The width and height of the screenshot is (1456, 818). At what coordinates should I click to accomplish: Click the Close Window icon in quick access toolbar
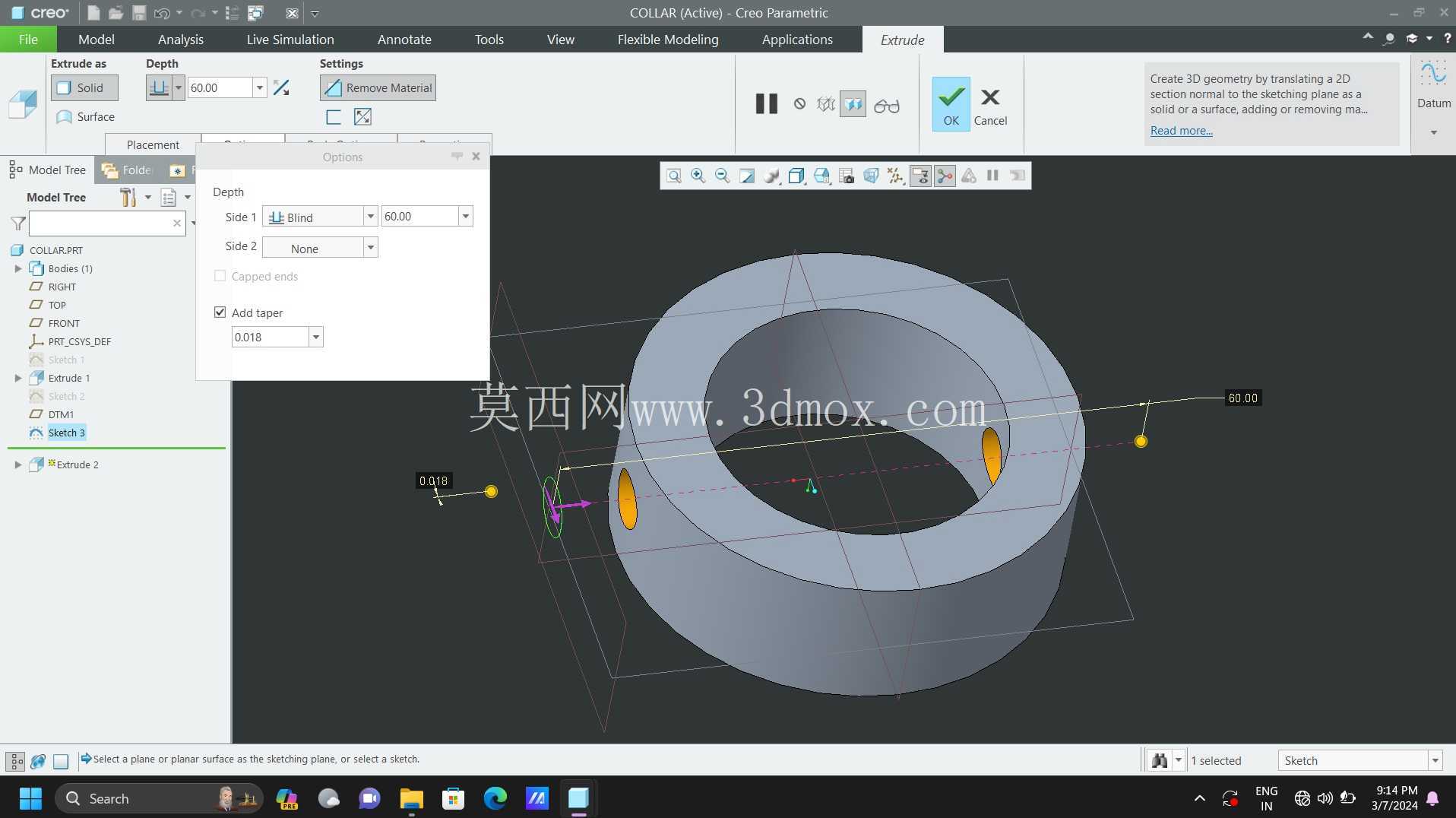(x=292, y=13)
